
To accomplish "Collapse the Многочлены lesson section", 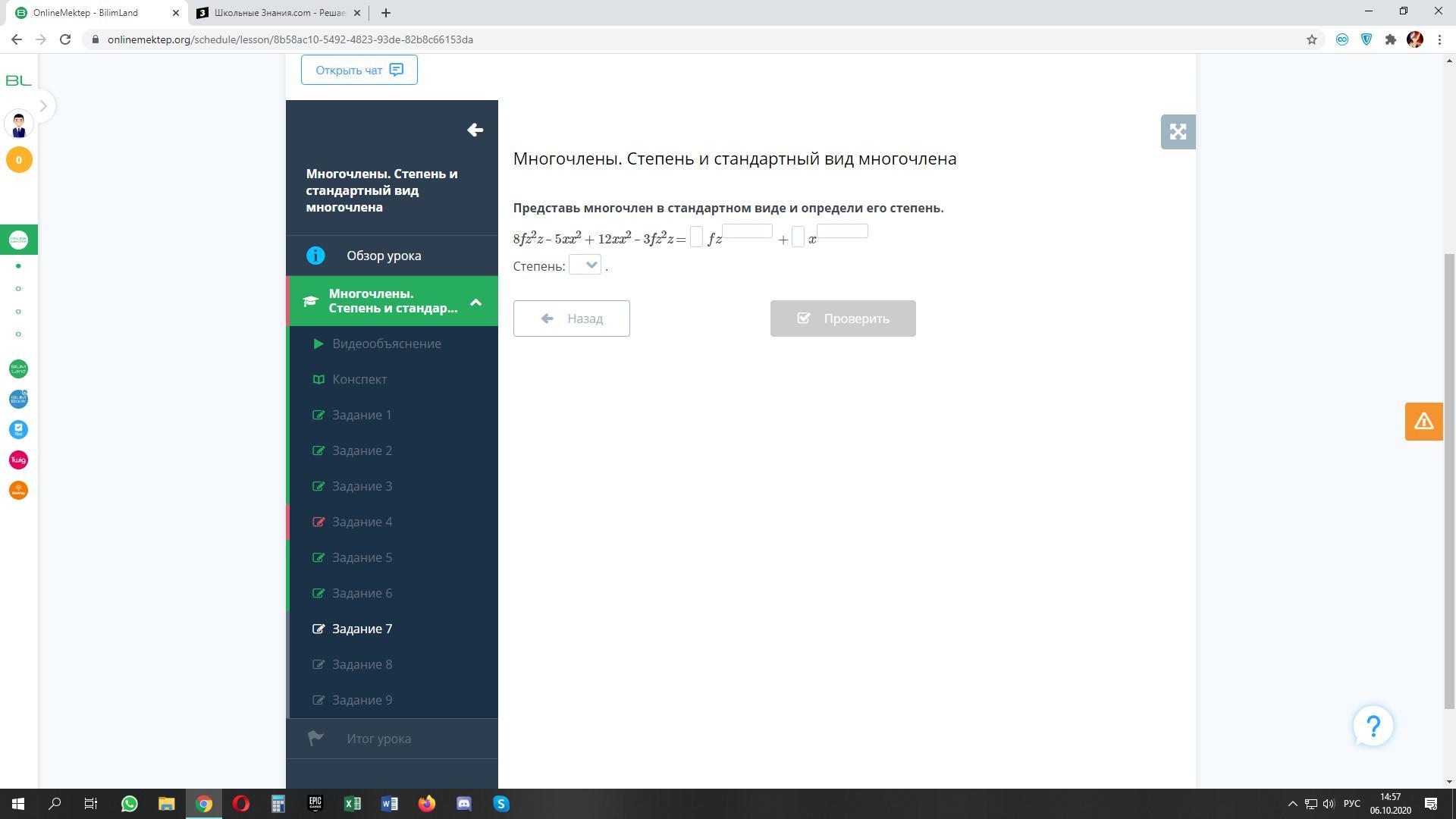I will coord(475,302).
